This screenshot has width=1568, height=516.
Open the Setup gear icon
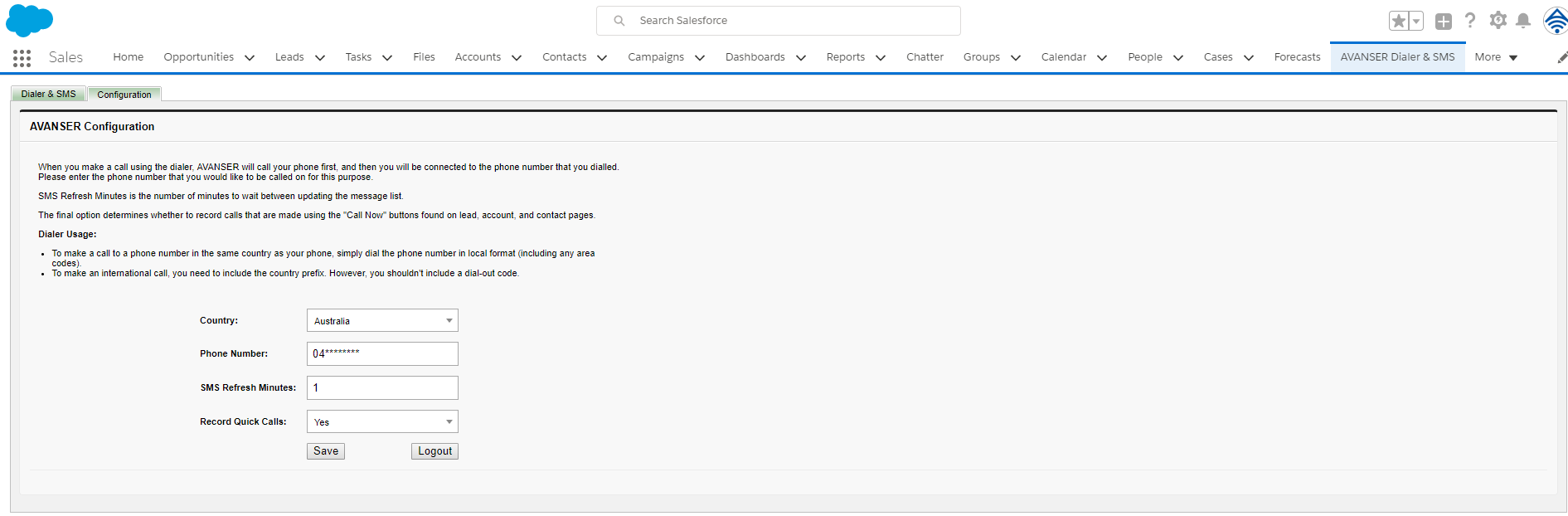click(x=1498, y=21)
